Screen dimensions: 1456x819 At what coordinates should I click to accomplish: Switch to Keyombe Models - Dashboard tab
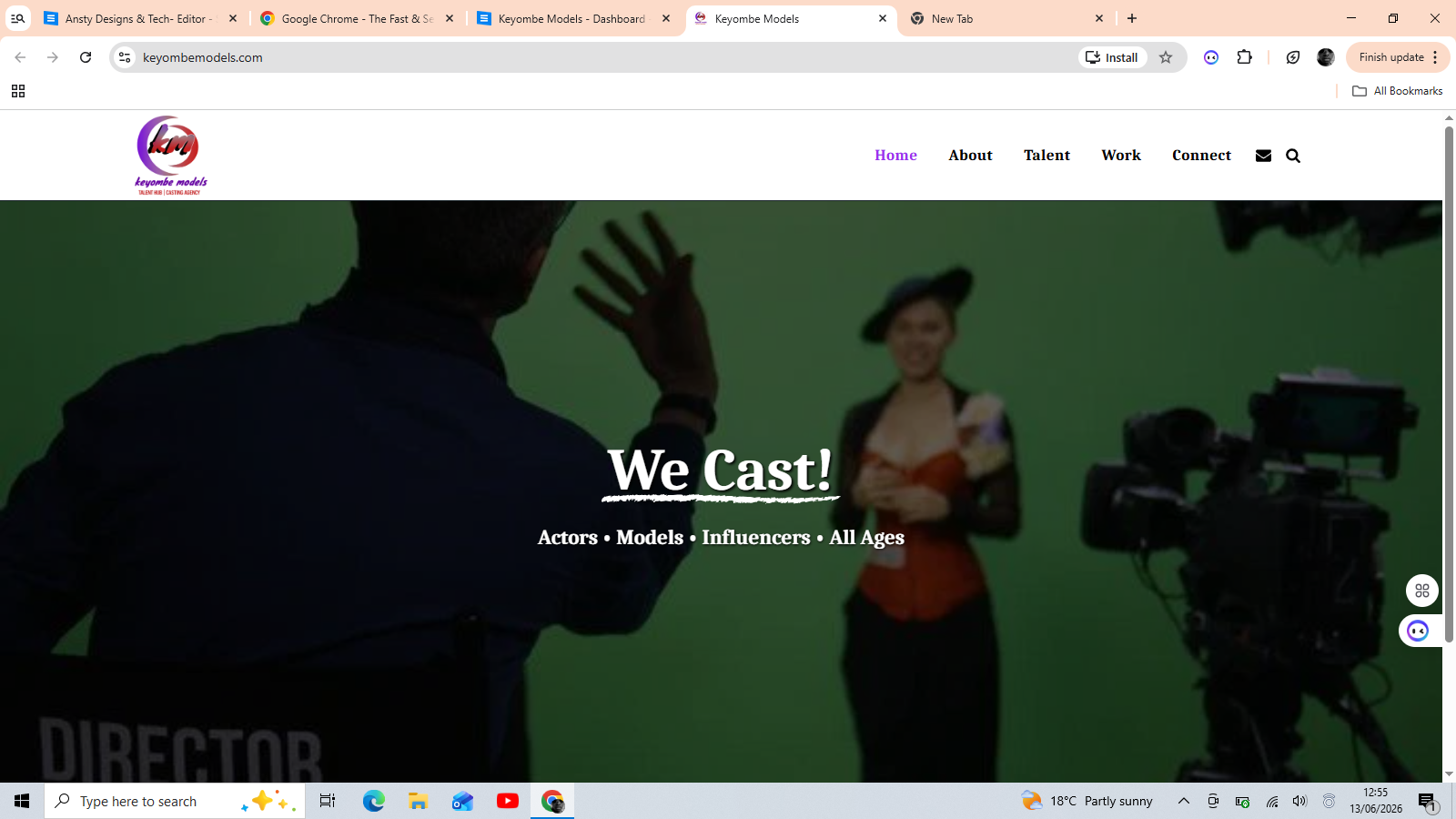pyautogui.click(x=575, y=18)
